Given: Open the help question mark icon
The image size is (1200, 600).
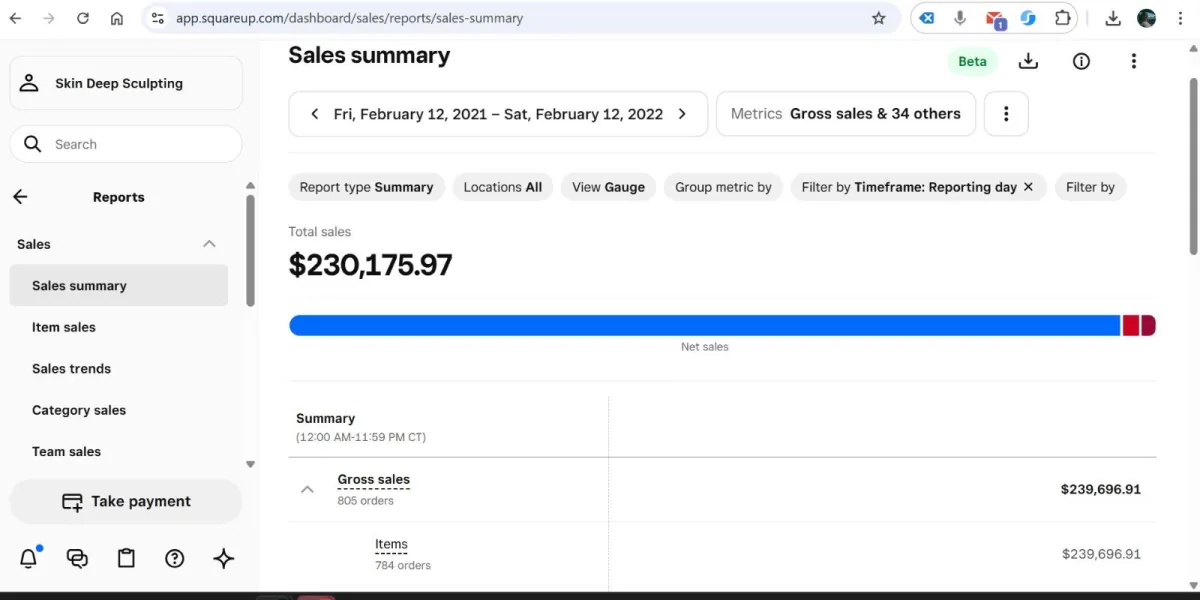Looking at the screenshot, I should click(175, 559).
